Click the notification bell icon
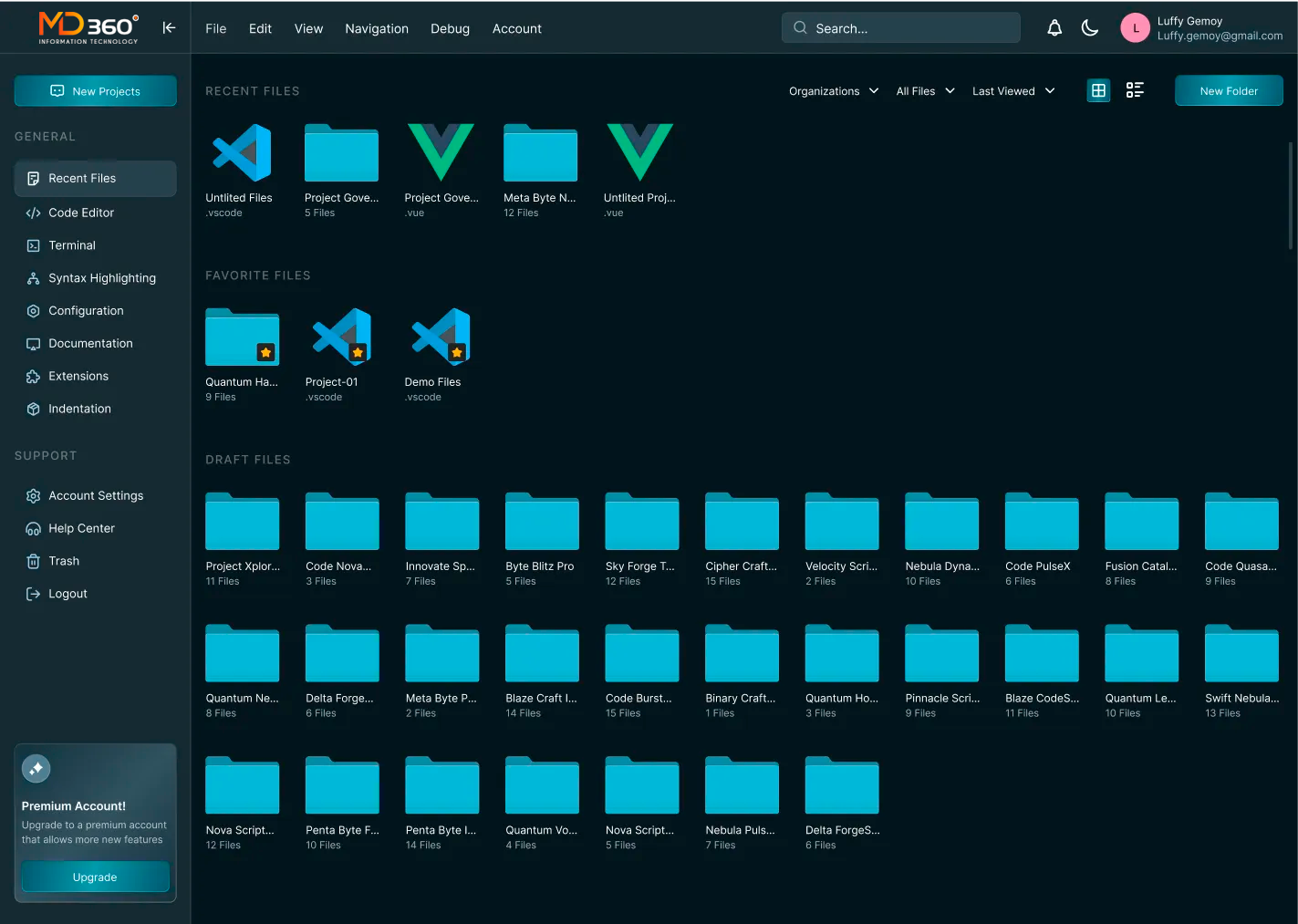The height and width of the screenshot is (924, 1298). point(1054,28)
